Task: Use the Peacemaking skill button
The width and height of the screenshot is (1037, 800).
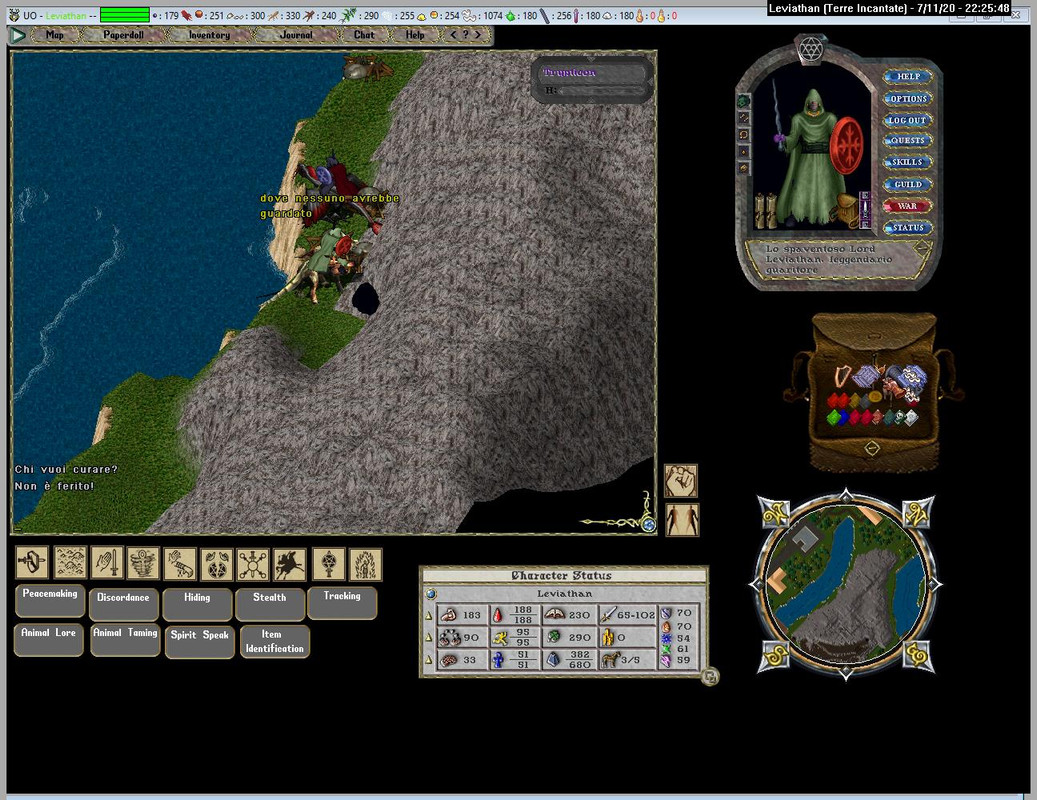Action: (x=50, y=600)
